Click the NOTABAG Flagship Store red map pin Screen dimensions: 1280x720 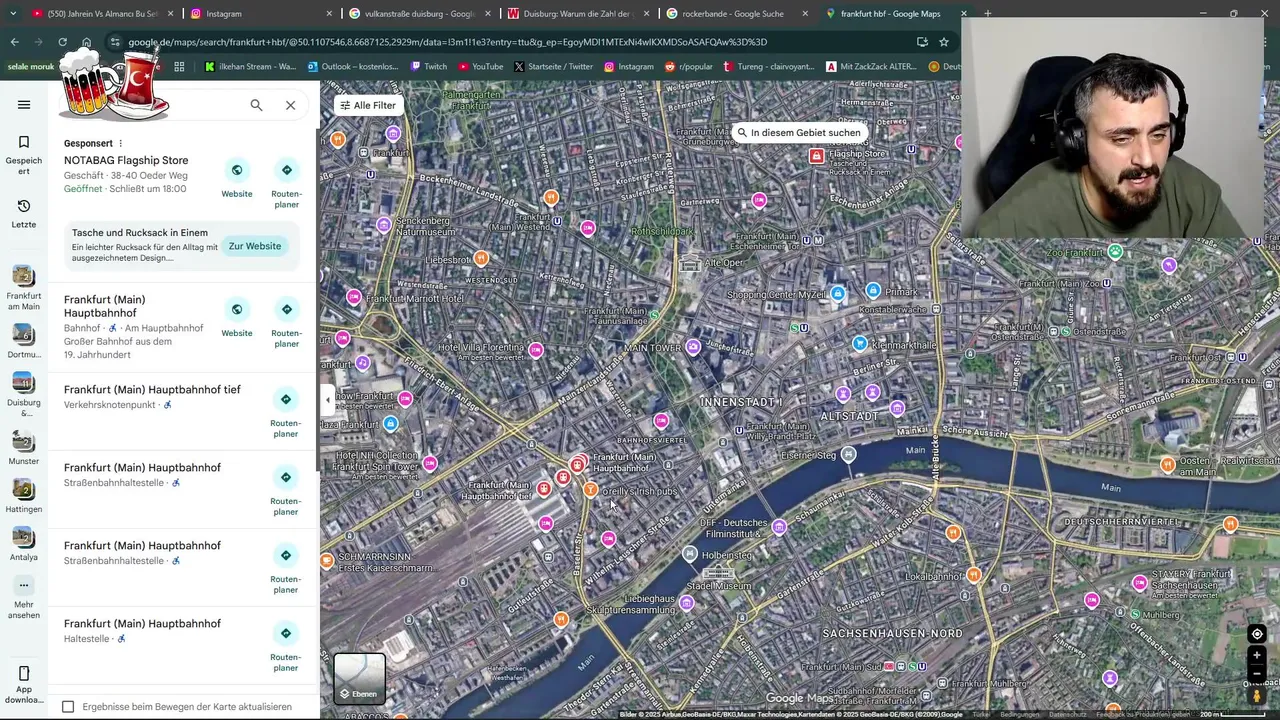click(817, 156)
